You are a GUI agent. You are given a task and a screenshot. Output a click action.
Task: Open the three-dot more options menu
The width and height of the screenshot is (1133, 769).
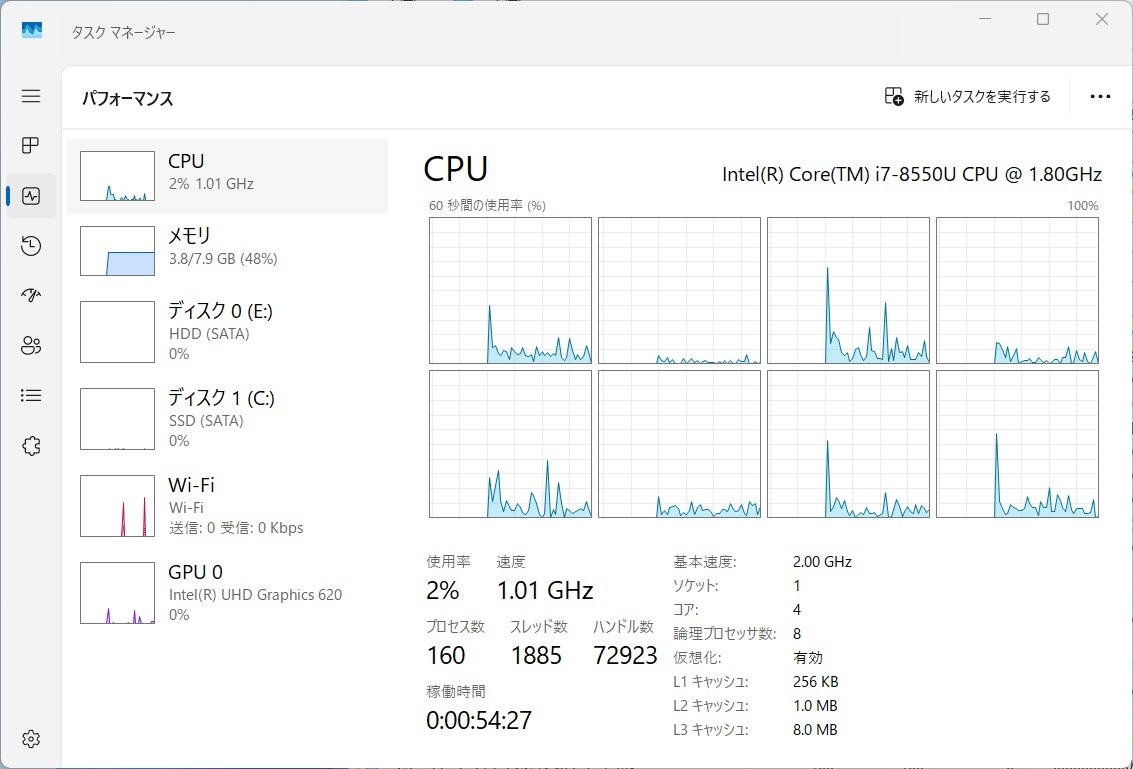(1100, 97)
